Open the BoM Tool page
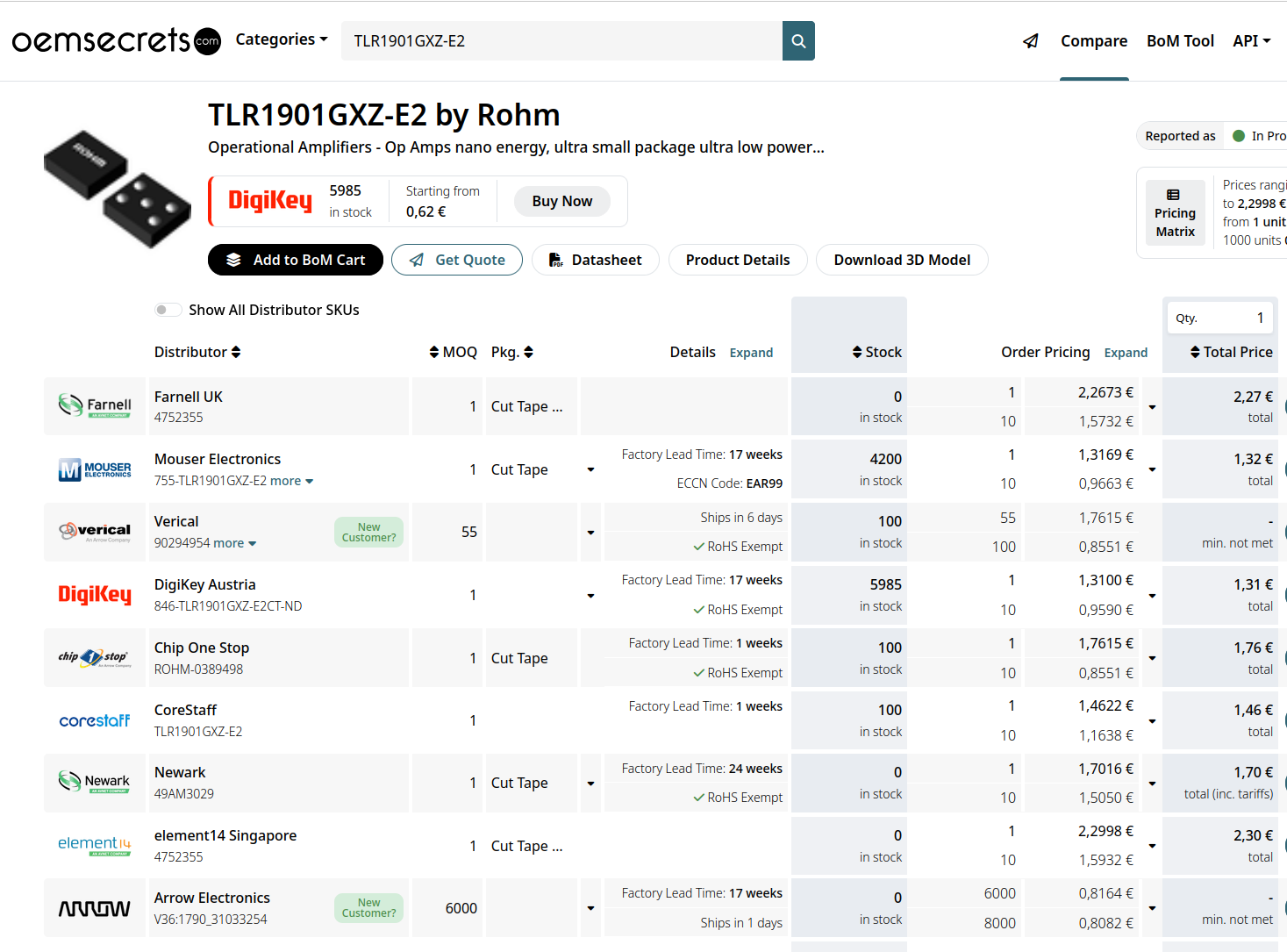The height and width of the screenshot is (952, 1287). pos(1180,41)
